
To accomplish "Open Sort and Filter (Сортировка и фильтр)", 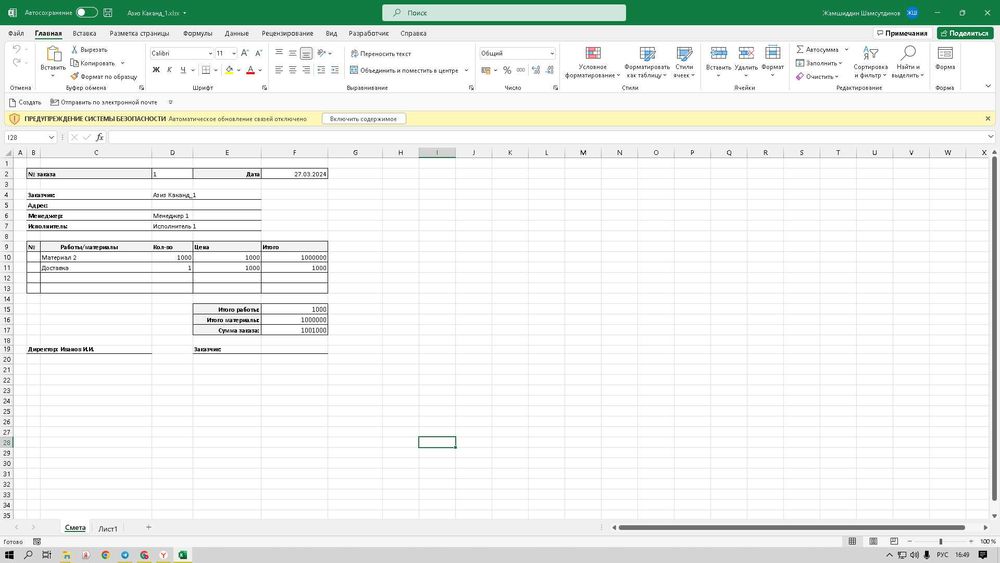I will 871,62.
